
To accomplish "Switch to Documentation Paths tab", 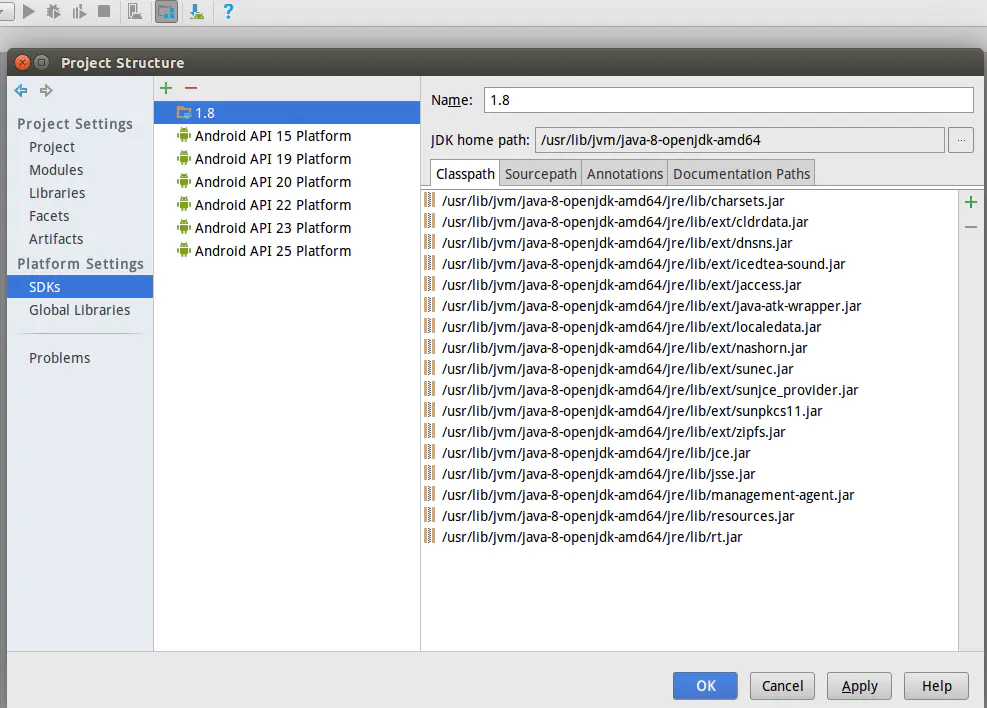I will coord(742,174).
